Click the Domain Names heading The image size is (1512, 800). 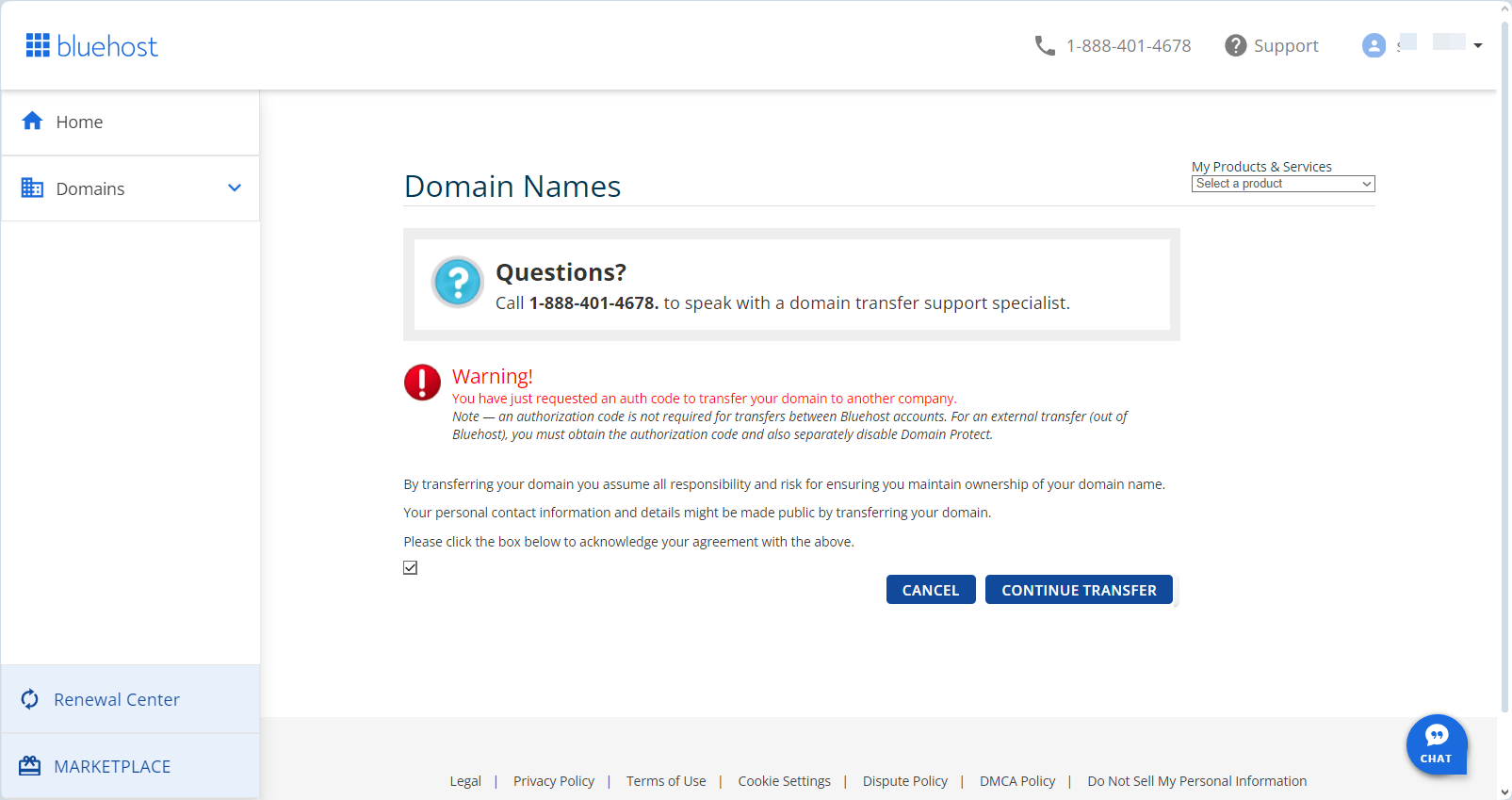click(x=512, y=186)
